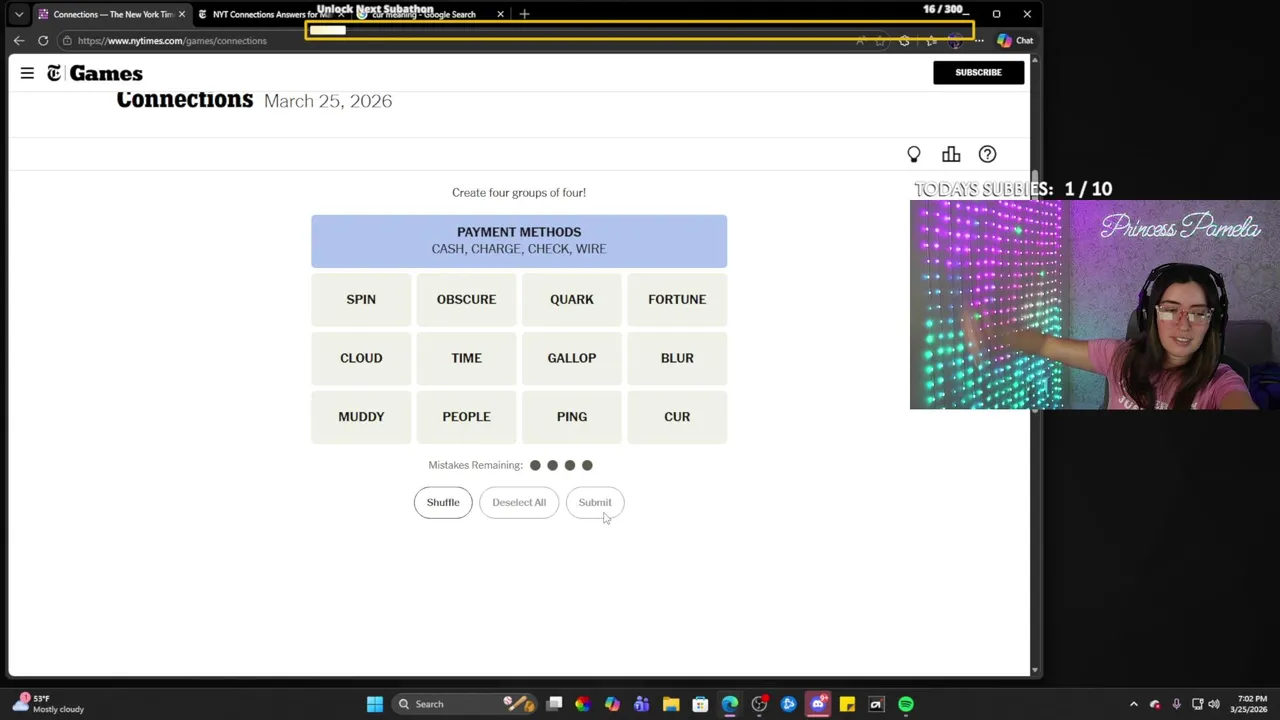Click the Deselect All button
The height and width of the screenshot is (720, 1280).
519,502
